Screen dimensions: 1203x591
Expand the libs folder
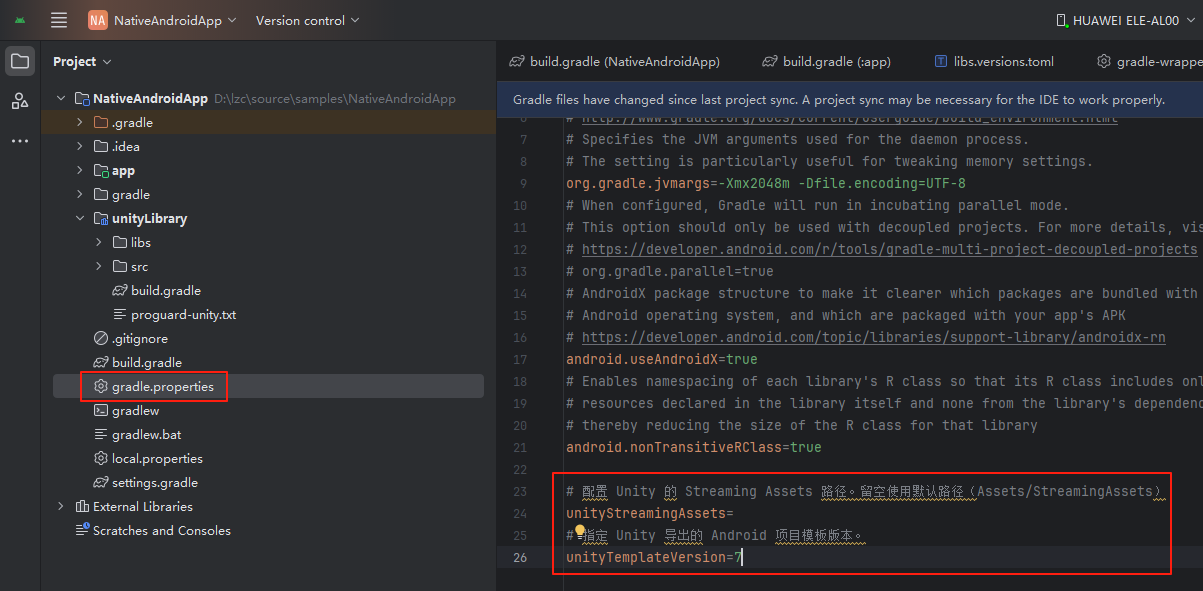pyautogui.click(x=99, y=243)
